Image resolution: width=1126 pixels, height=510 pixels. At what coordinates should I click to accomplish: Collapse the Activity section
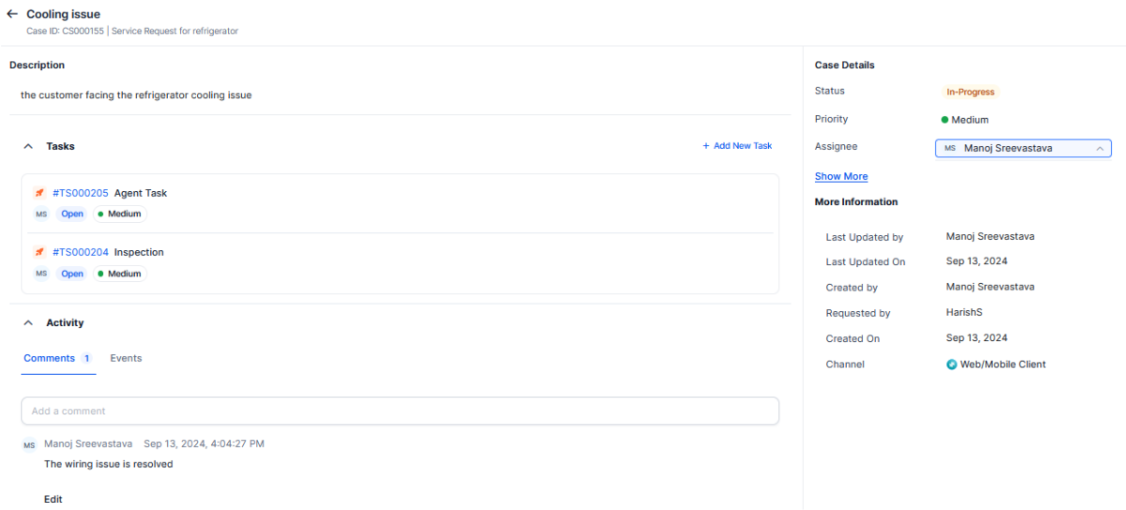(28, 323)
